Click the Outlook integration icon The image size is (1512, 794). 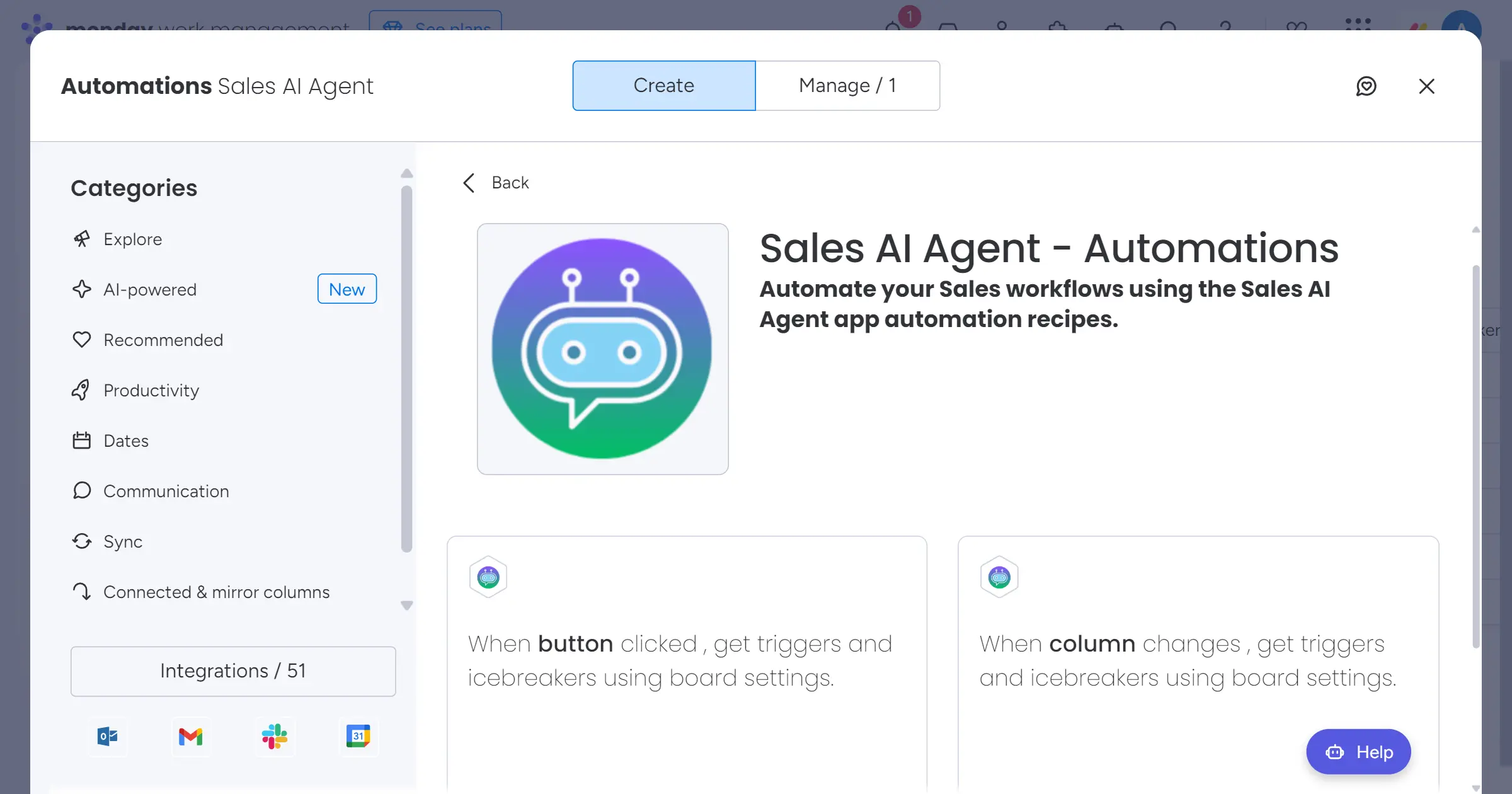pos(108,736)
